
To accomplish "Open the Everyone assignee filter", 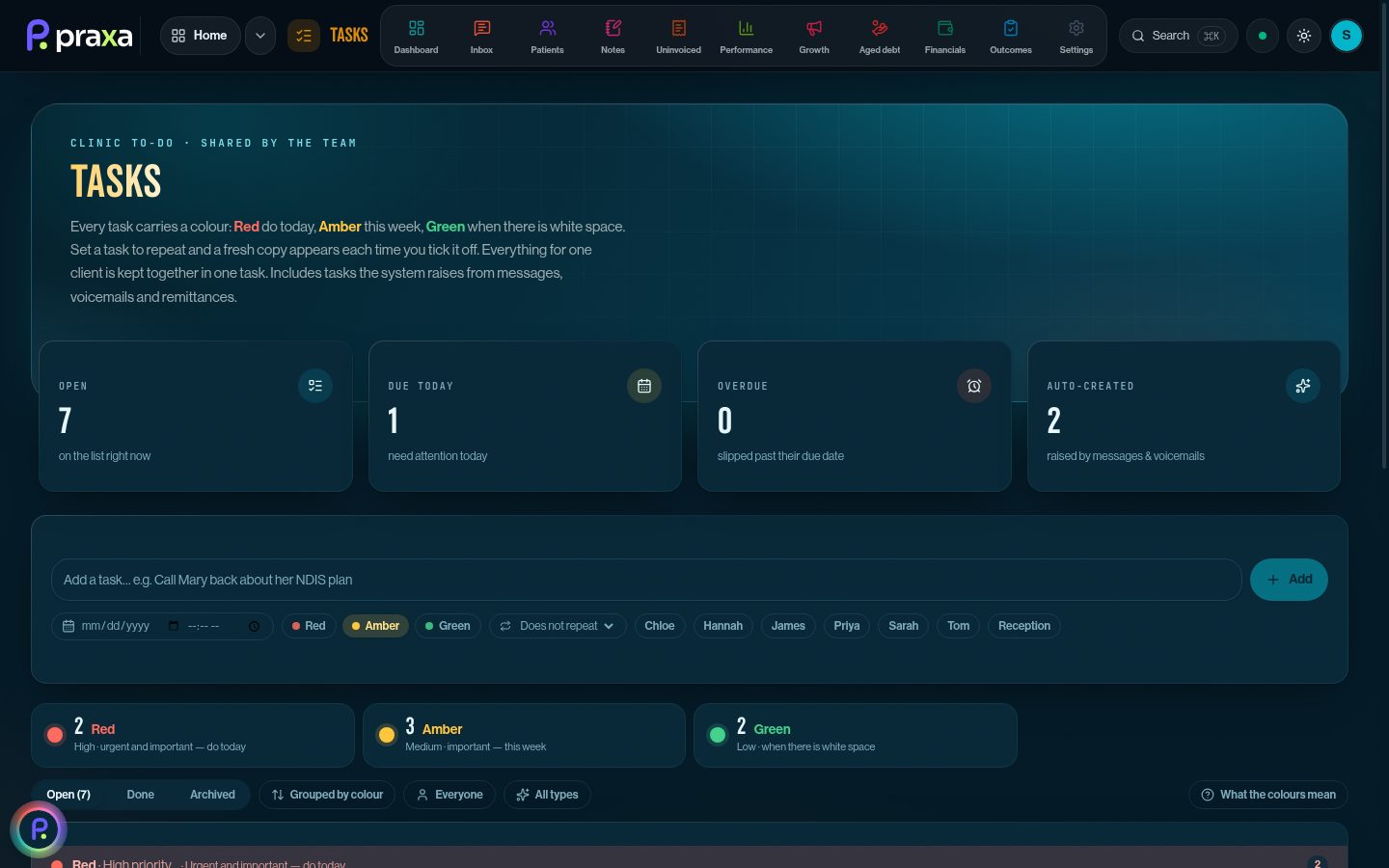I will click(x=449, y=795).
